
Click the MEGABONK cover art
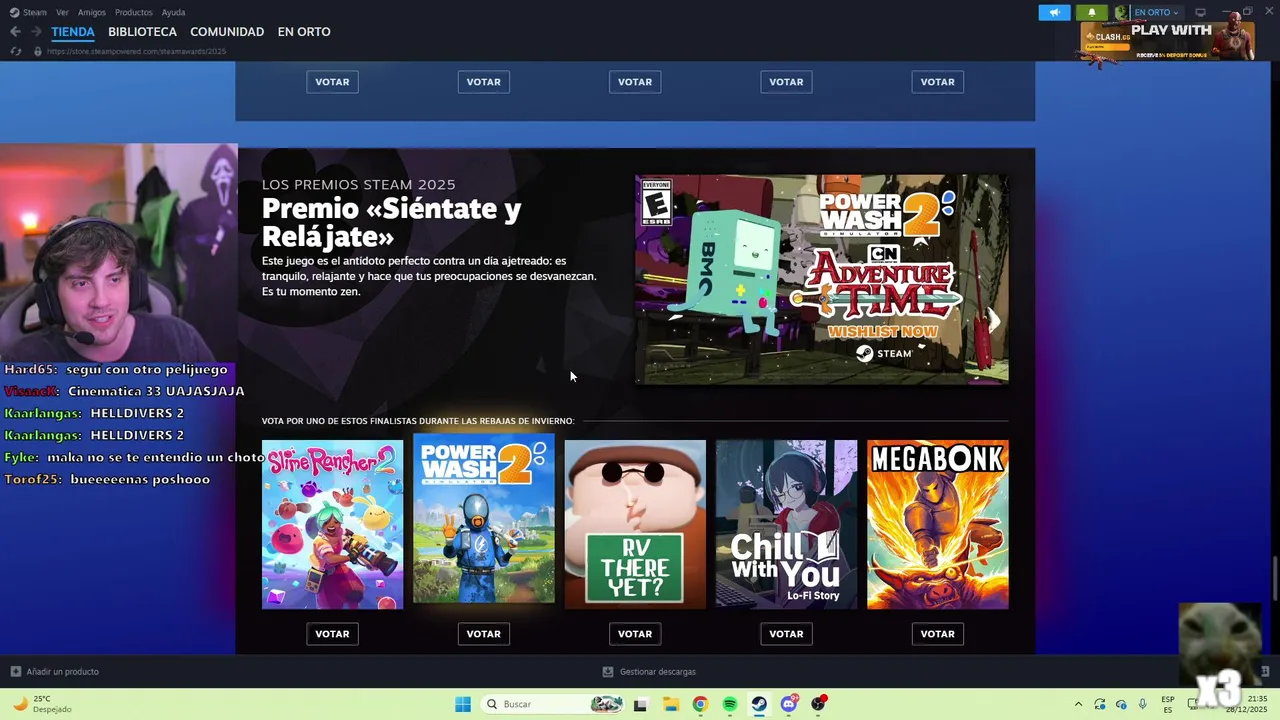[938, 524]
